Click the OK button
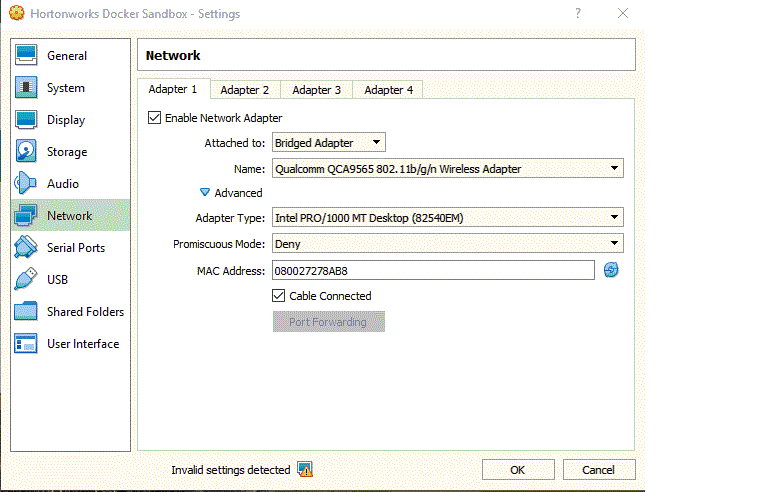Viewport: 768px width, 492px height. click(x=518, y=470)
